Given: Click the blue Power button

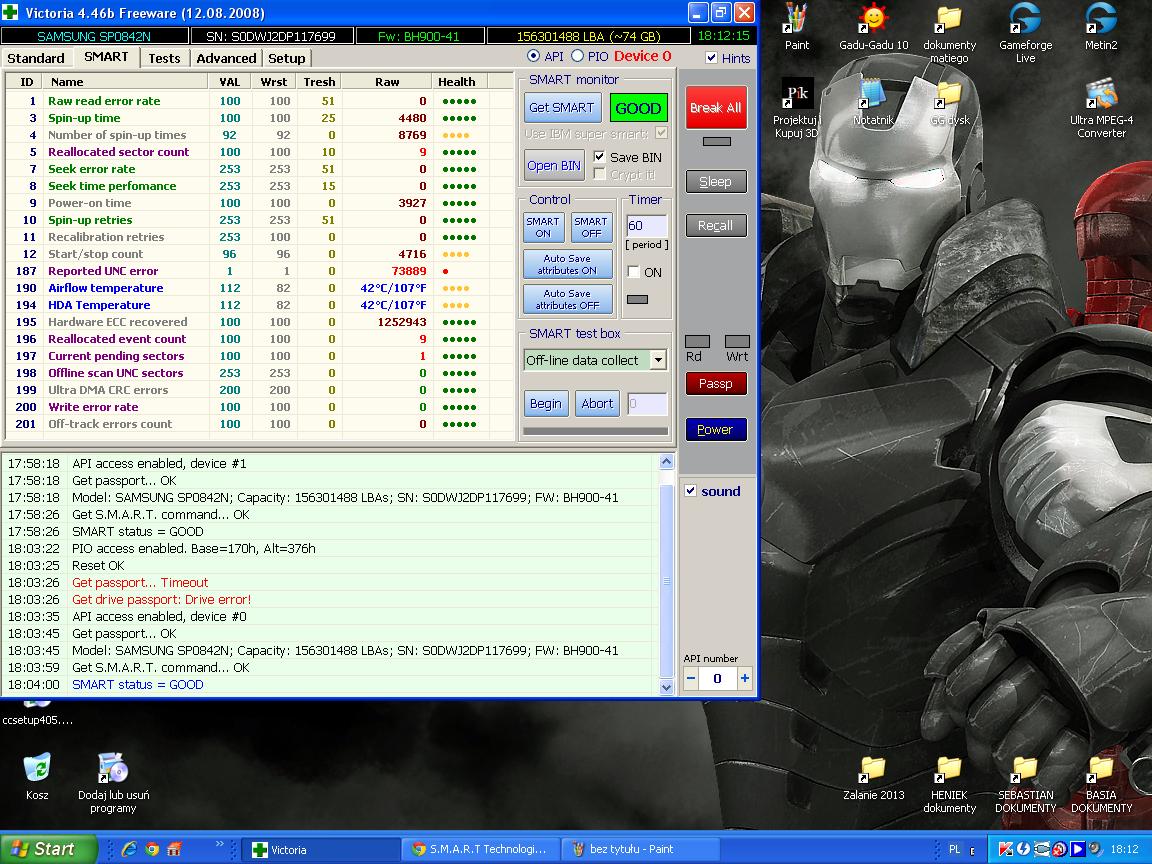Looking at the screenshot, I should (x=716, y=430).
